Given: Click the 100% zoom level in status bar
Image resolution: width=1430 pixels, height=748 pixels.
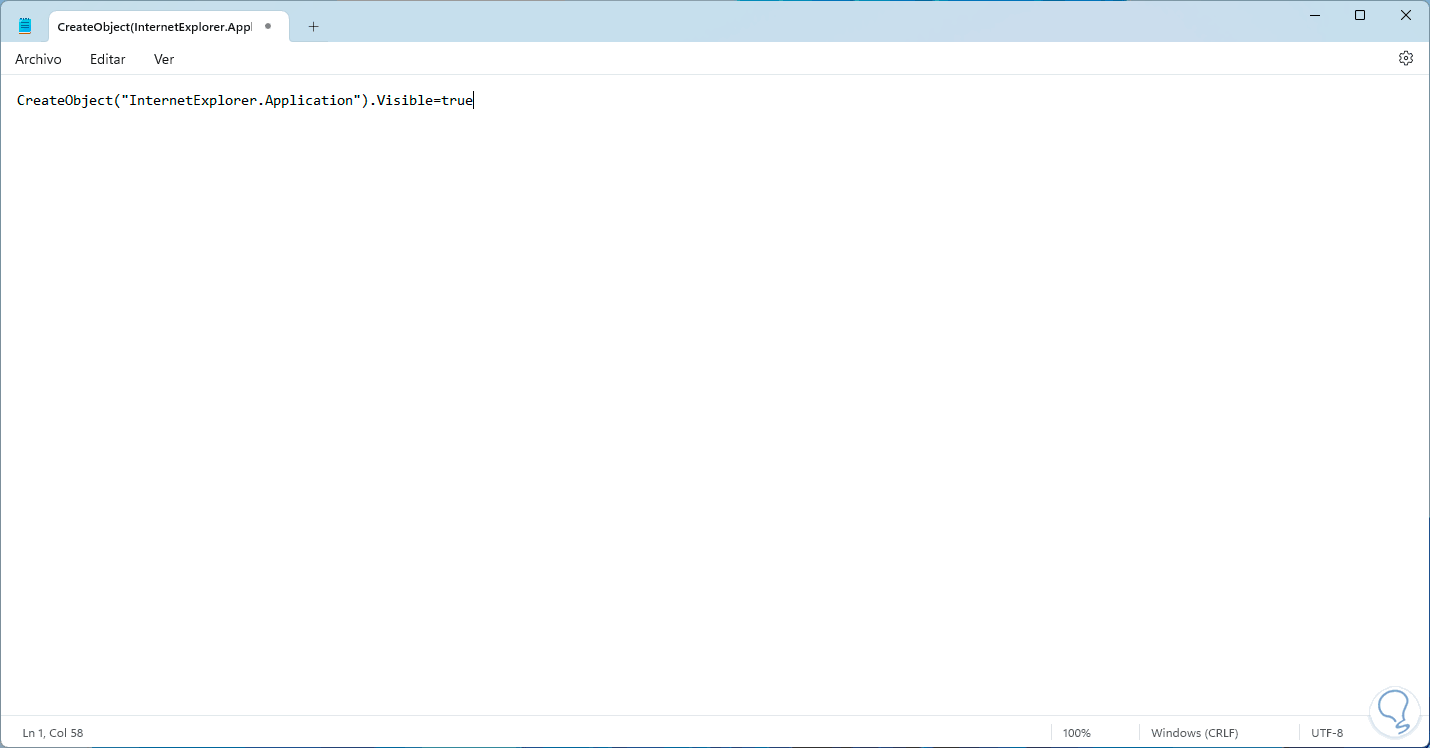Looking at the screenshot, I should click(x=1077, y=733).
